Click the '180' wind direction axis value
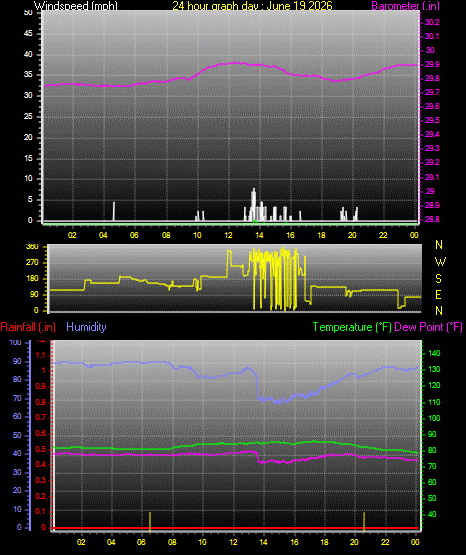Image resolution: width=466 pixels, height=555 pixels. tap(32, 279)
